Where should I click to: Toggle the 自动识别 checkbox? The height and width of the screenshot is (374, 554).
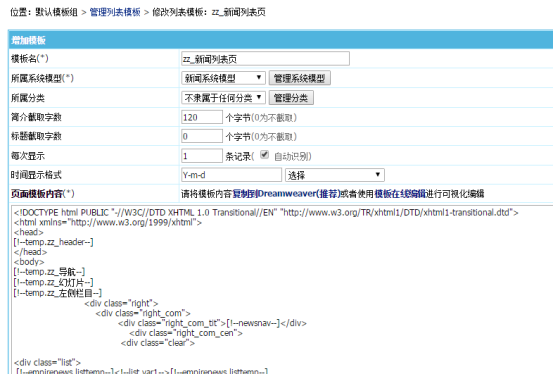click(x=264, y=155)
